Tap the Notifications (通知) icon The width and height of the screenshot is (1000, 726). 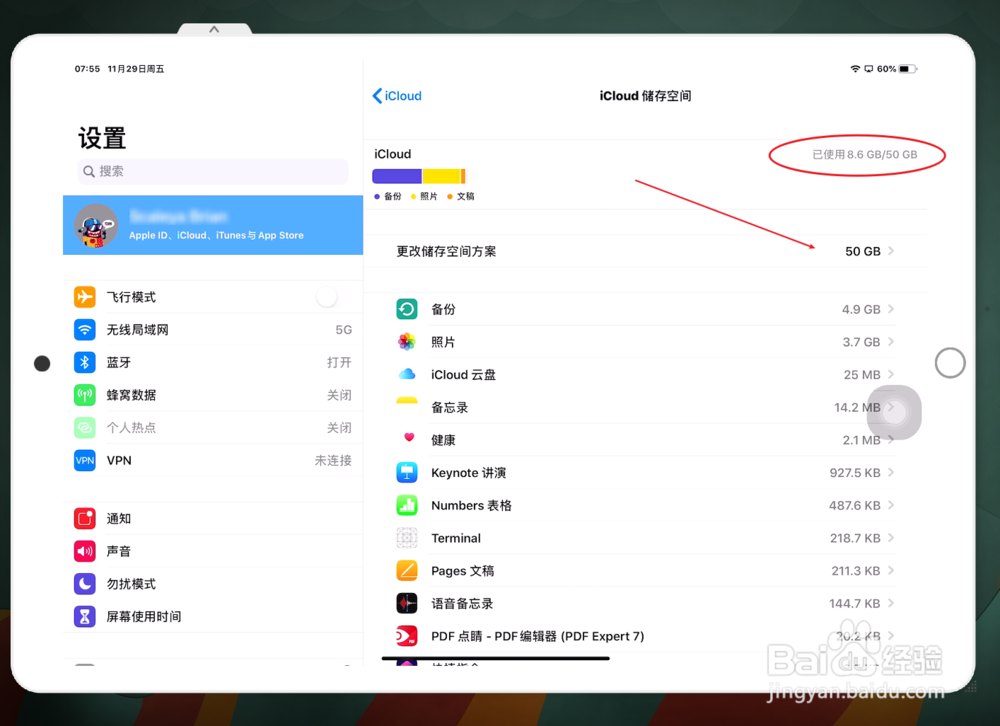tap(85, 519)
